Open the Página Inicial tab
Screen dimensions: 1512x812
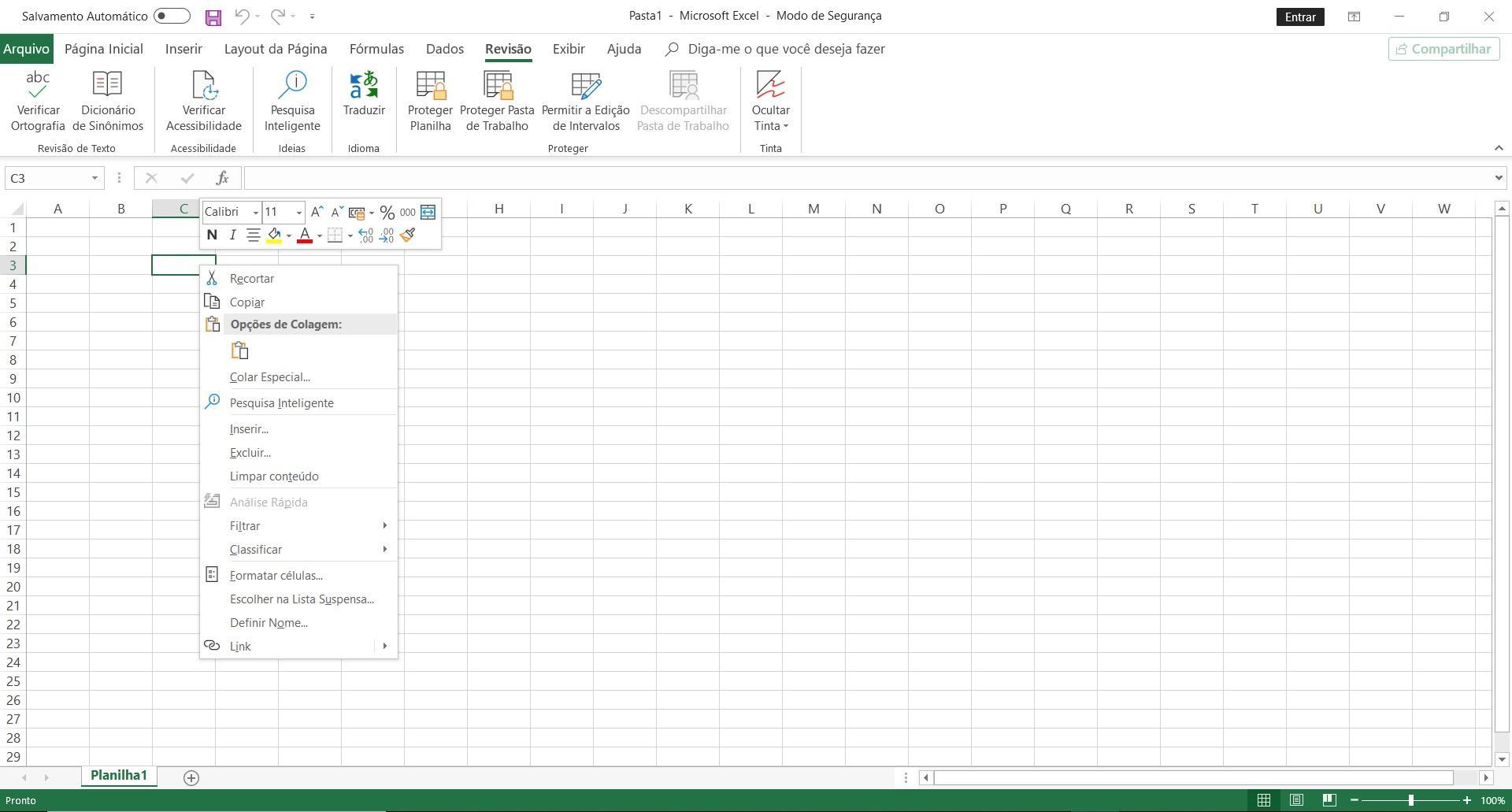point(104,49)
